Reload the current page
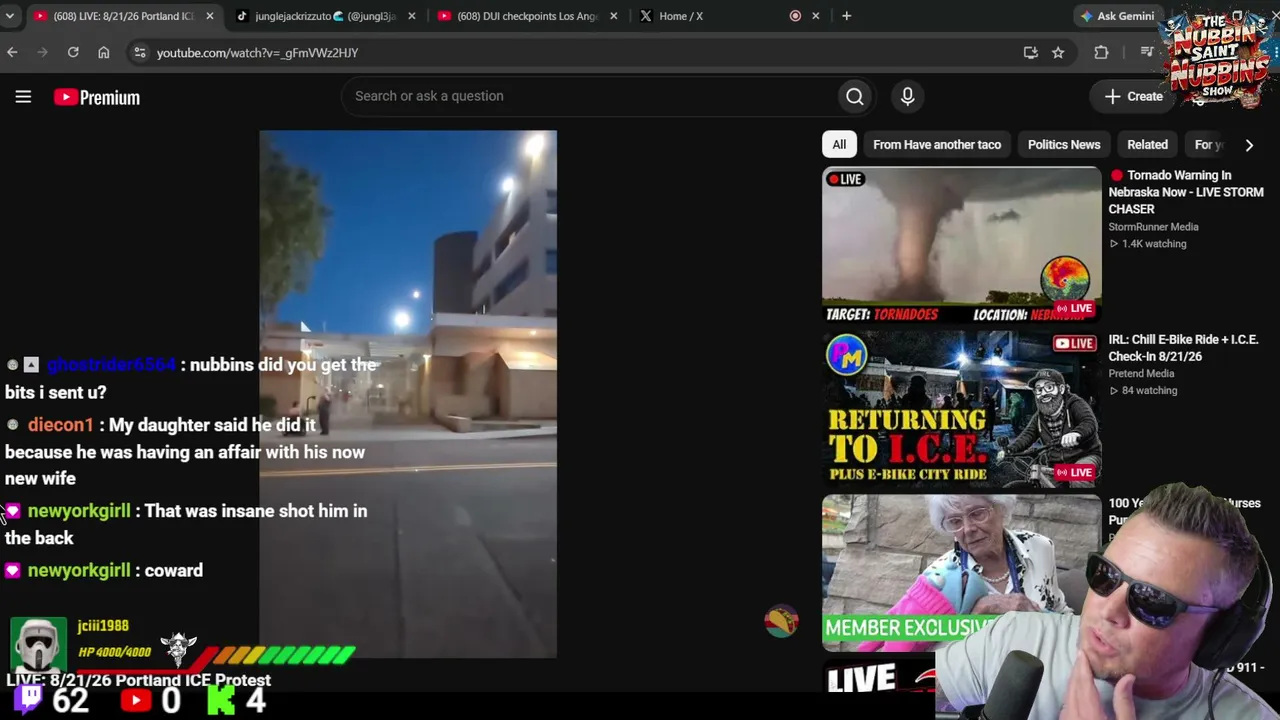The image size is (1280, 720). (73, 52)
